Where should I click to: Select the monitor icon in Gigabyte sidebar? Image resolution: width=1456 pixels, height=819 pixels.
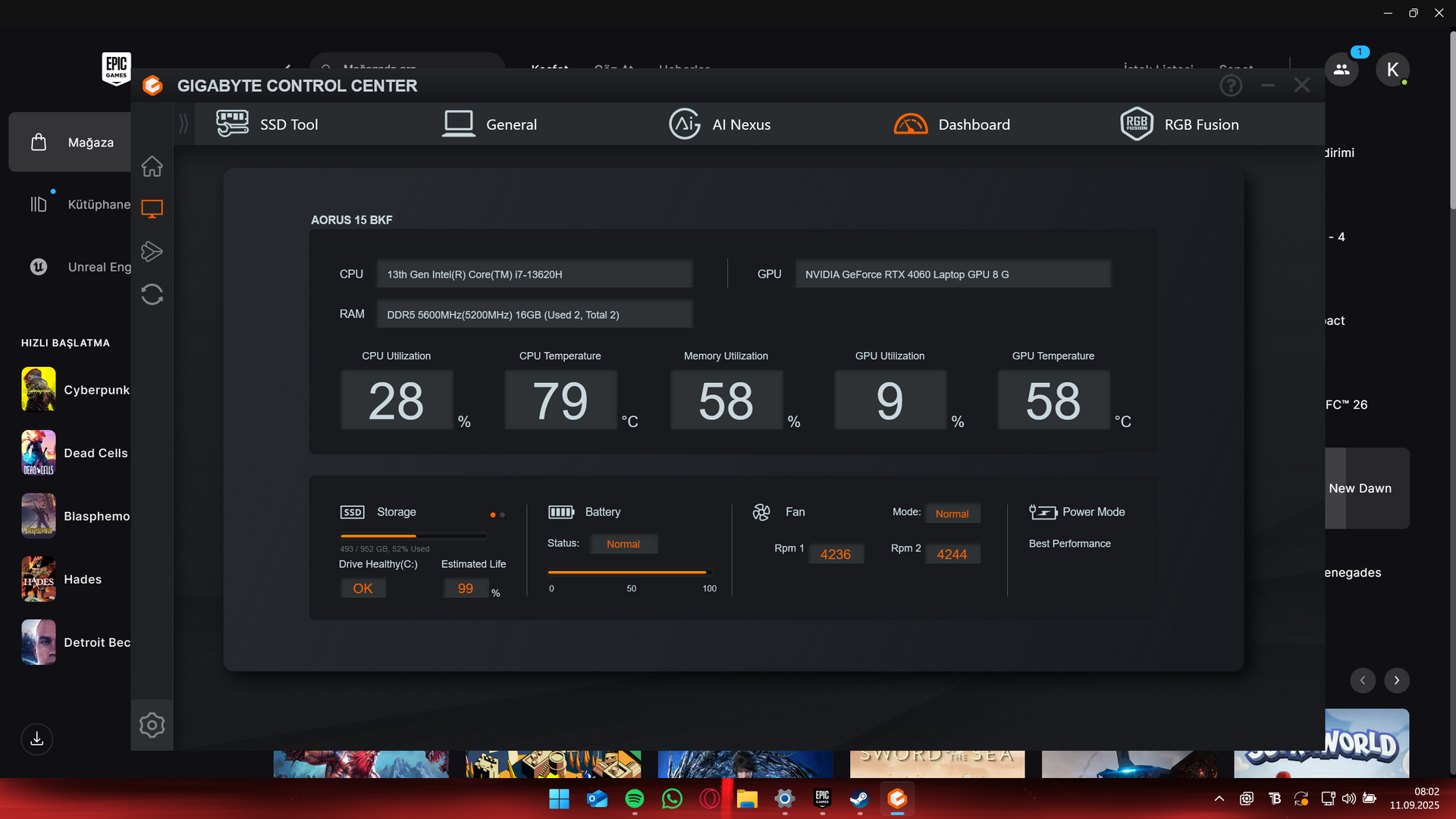point(152,209)
